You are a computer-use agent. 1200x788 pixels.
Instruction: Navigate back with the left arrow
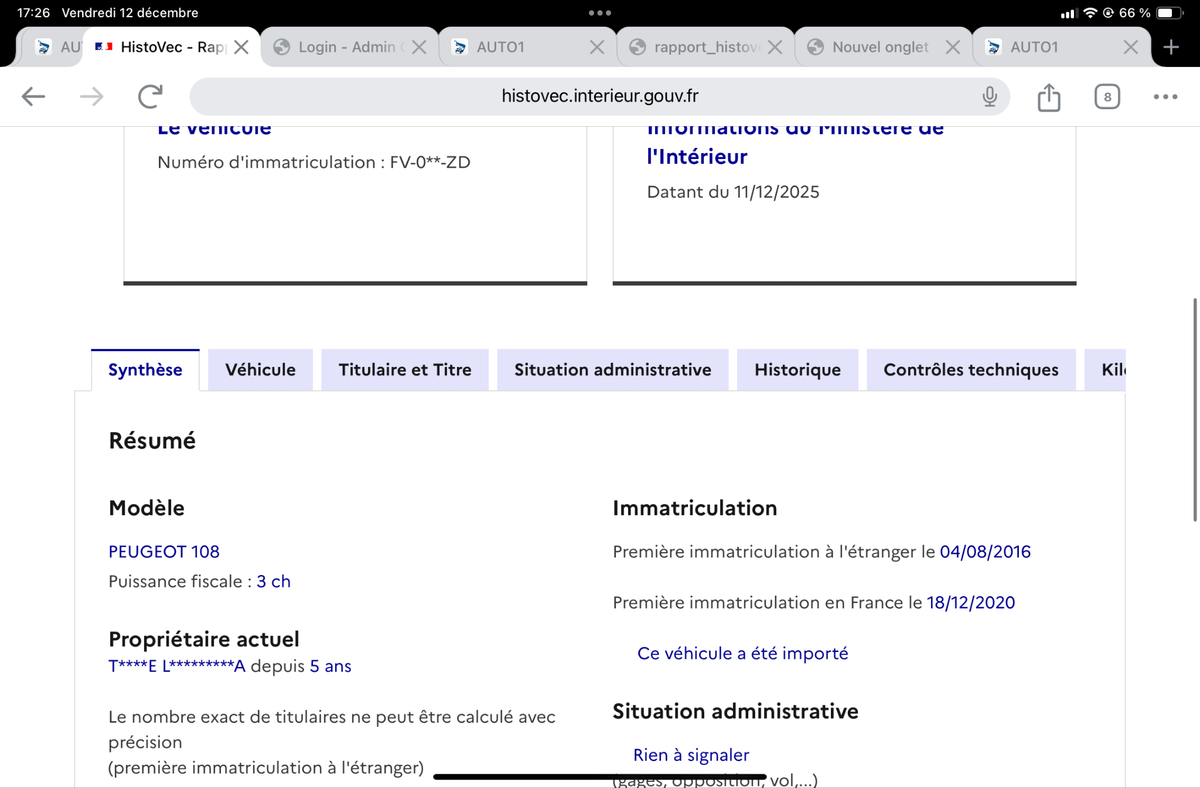33,96
